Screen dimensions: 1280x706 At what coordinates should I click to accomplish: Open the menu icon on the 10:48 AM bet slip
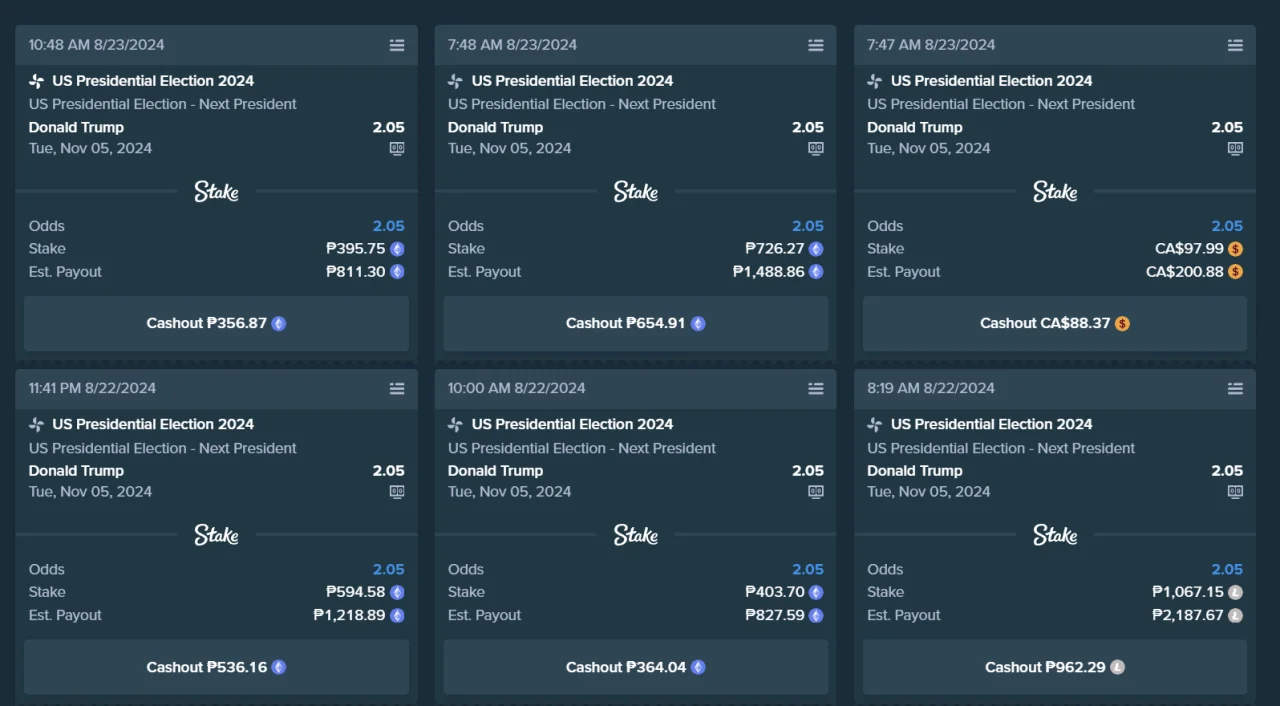tap(397, 45)
